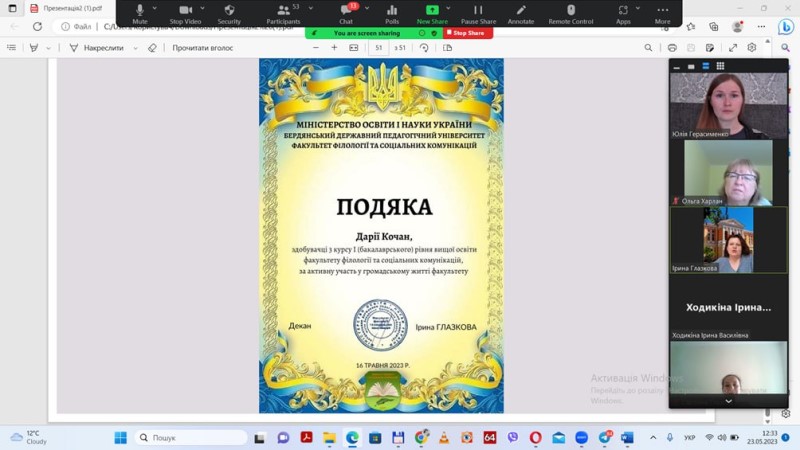Switch Zoom panel to strip view
800x450 pixels.
706,66
